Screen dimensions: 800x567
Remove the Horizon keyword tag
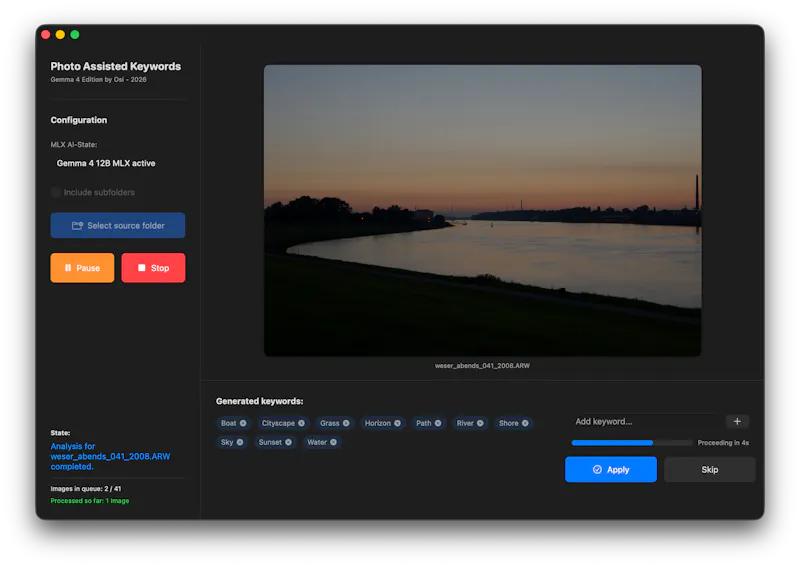[x=397, y=423]
